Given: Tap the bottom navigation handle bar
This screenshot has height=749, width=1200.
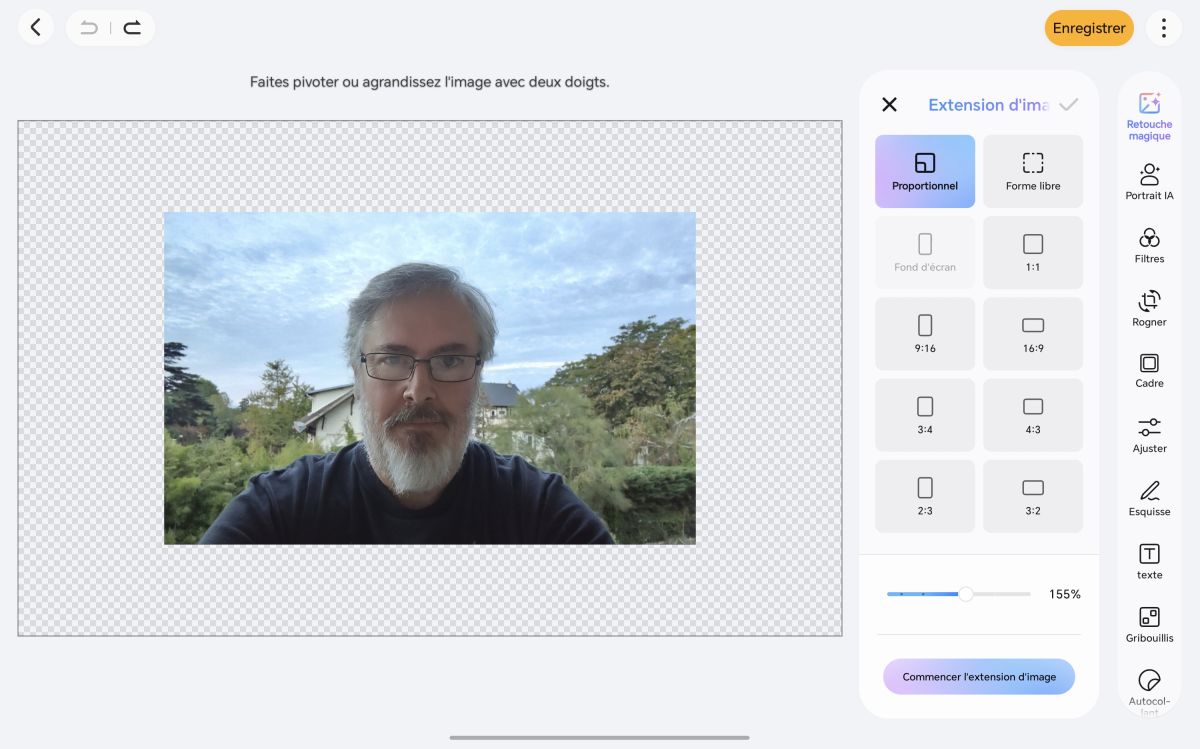Looking at the screenshot, I should pos(600,738).
